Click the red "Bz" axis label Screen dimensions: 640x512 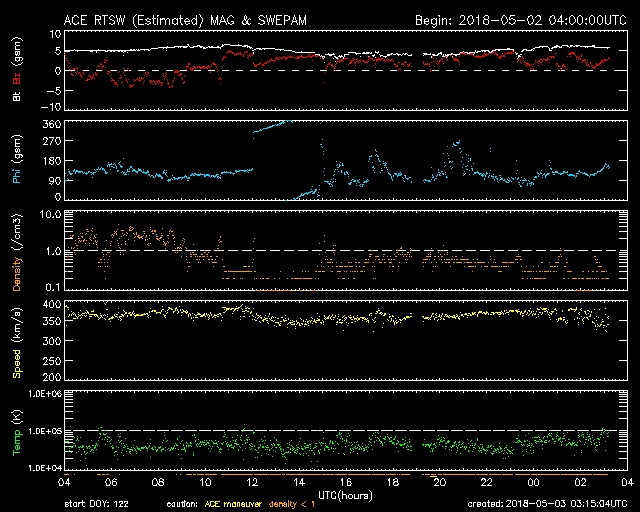17,79
